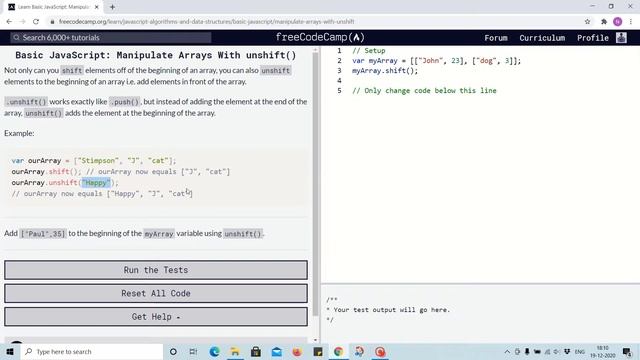
Task: Click the Run the Tests button
Action: [156, 270]
